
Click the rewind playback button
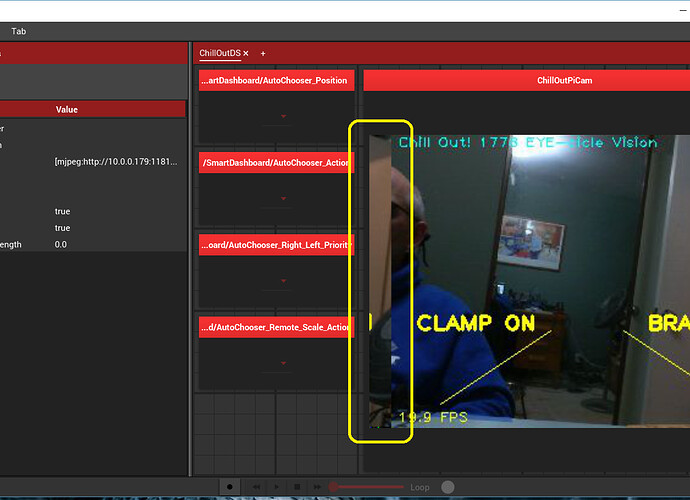click(256, 487)
